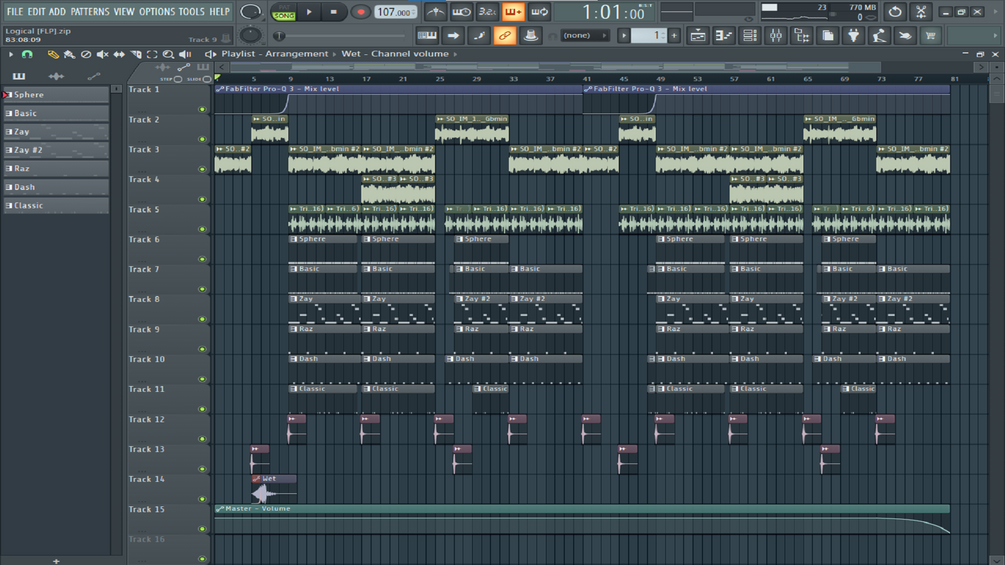Click the one-click audio recording scissors icon
1005x565 pixels.
(x=921, y=12)
